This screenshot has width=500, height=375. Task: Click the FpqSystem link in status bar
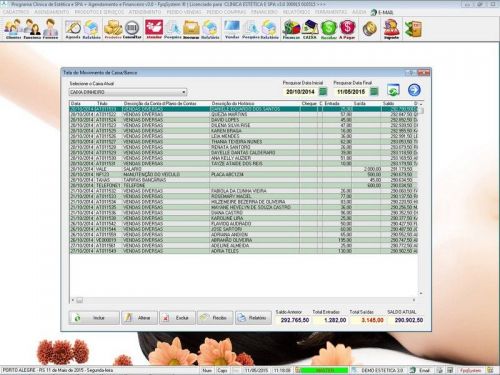tap(471, 370)
